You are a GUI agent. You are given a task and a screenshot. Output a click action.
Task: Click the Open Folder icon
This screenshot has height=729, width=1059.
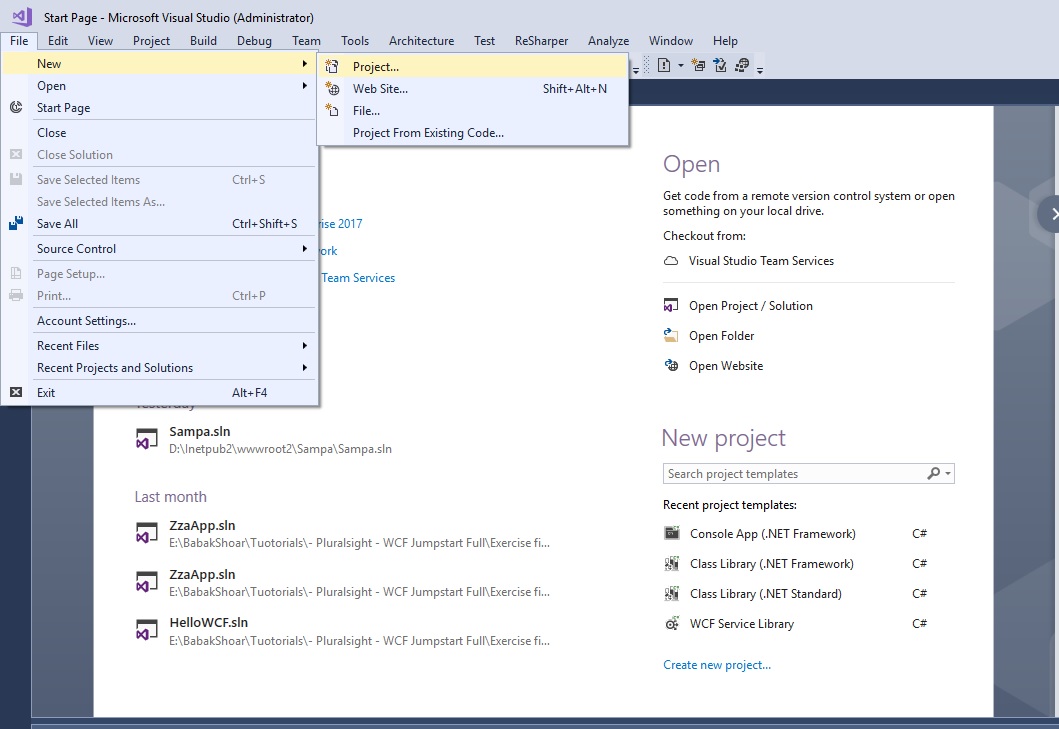coord(672,336)
